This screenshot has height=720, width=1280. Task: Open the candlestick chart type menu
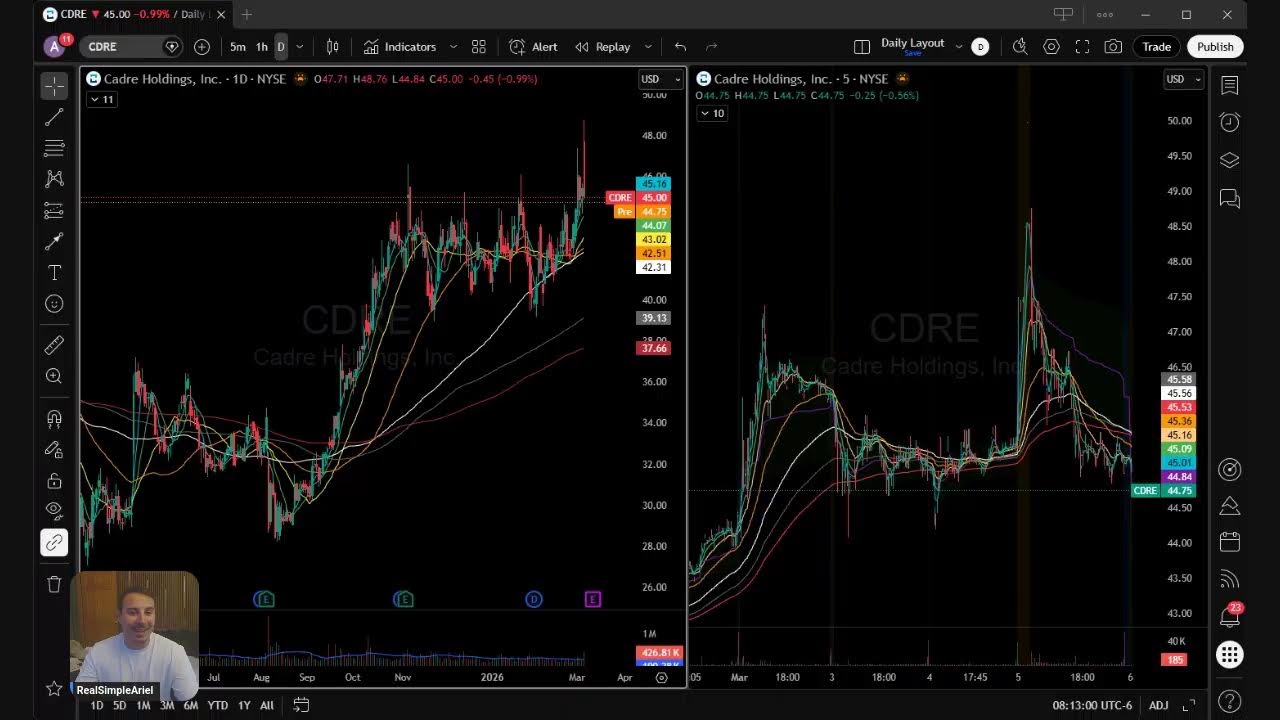pyautogui.click(x=332, y=47)
